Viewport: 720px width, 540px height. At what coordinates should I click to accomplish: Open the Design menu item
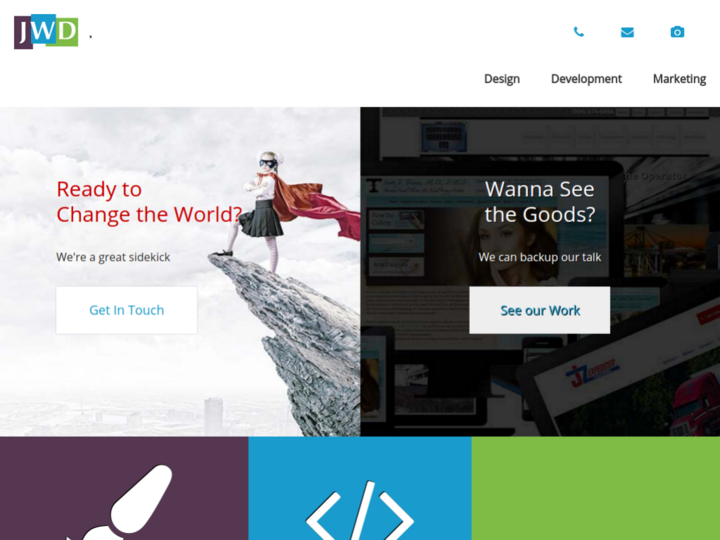point(502,79)
